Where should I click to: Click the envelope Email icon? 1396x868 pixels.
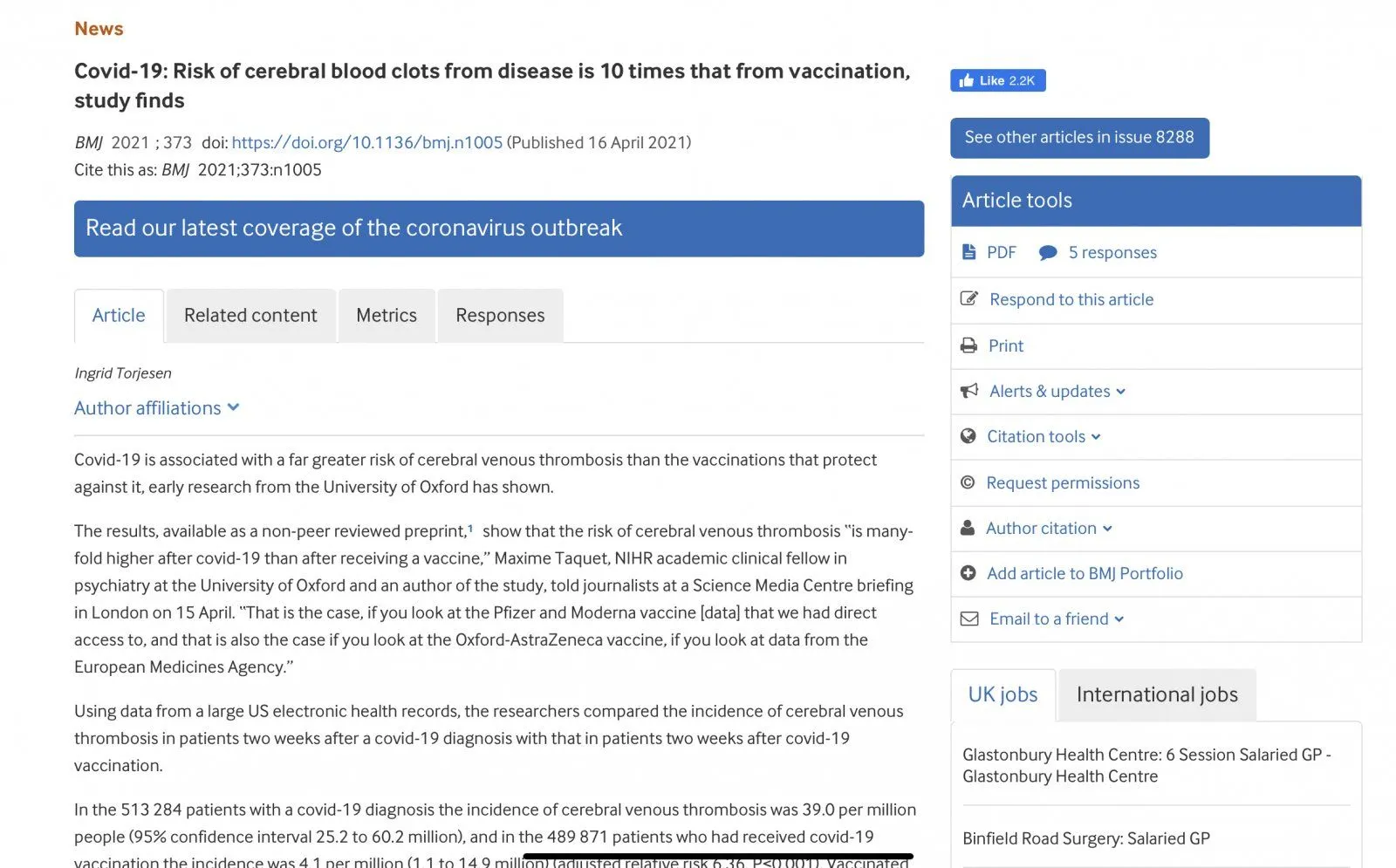point(969,619)
